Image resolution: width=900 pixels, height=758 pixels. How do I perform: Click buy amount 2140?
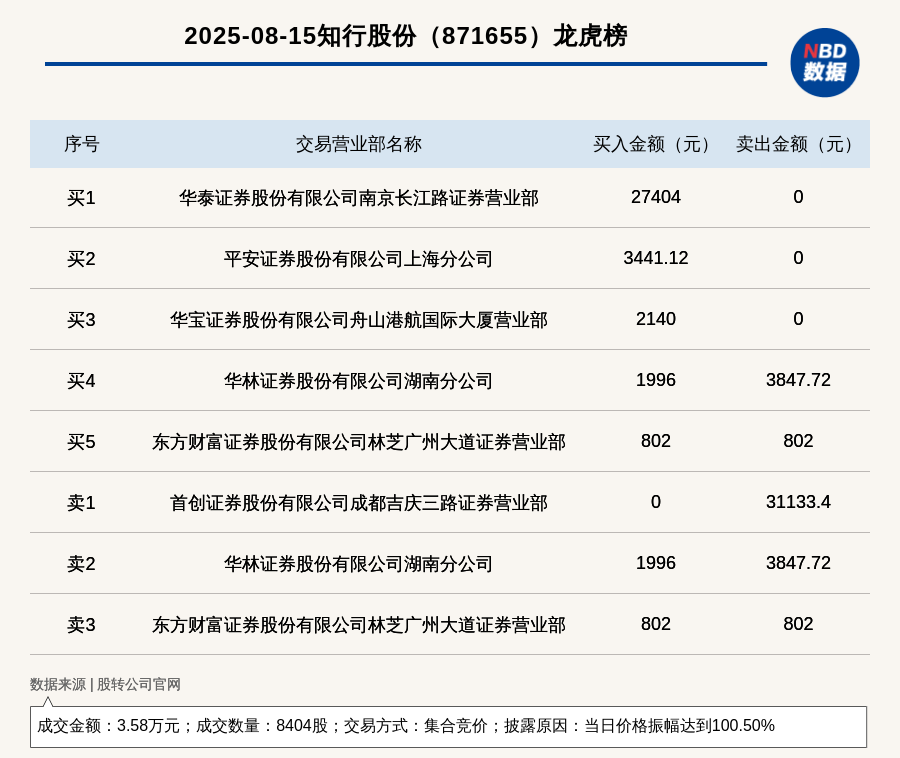pyautogui.click(x=655, y=318)
